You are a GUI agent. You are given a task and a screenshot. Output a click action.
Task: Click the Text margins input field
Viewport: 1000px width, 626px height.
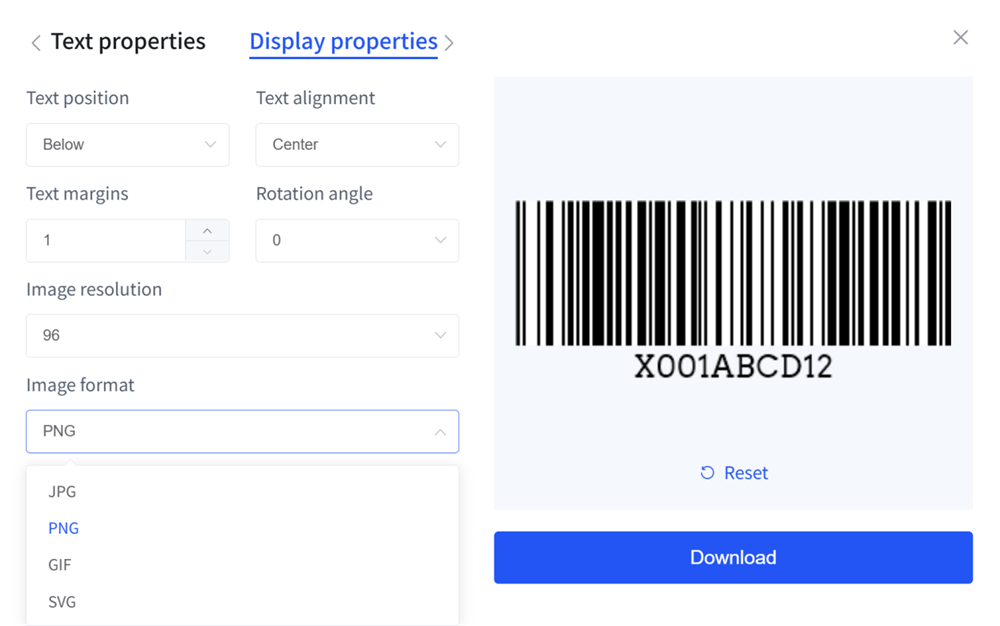(x=106, y=241)
